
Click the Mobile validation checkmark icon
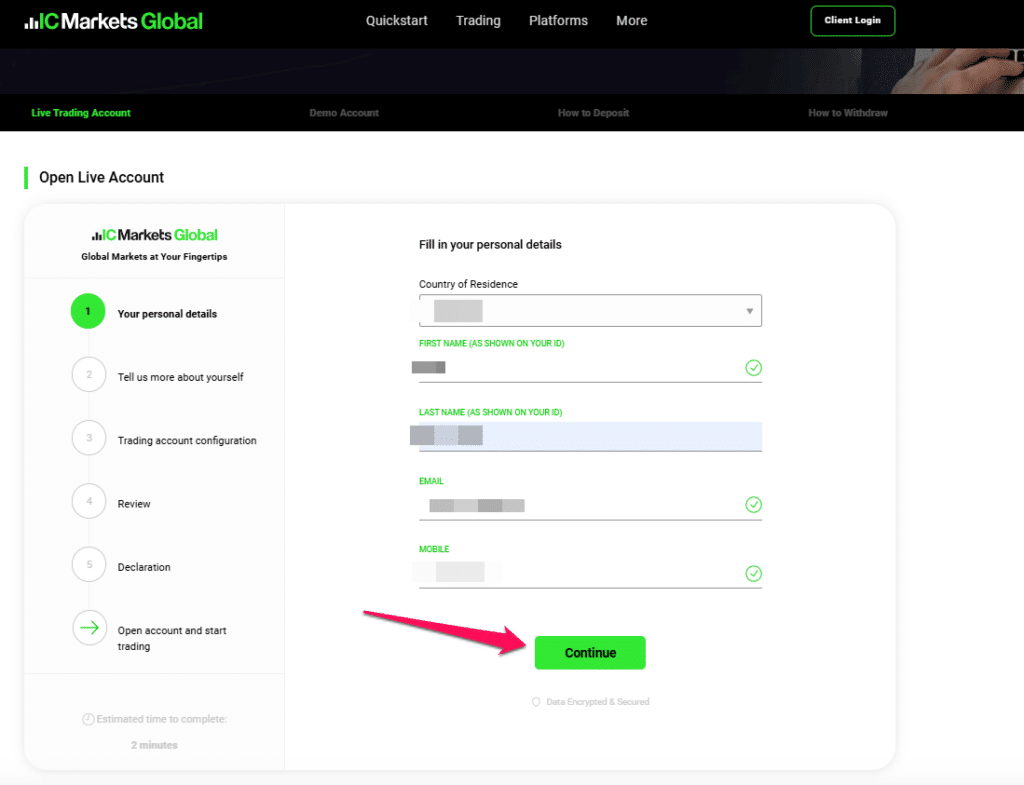point(754,573)
